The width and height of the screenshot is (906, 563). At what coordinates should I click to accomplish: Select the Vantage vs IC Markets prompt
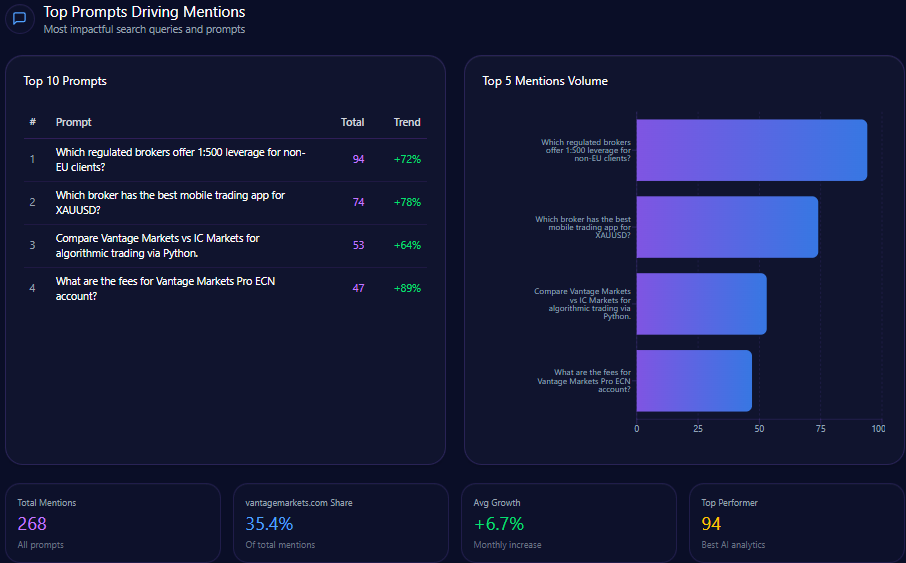click(x=157, y=245)
